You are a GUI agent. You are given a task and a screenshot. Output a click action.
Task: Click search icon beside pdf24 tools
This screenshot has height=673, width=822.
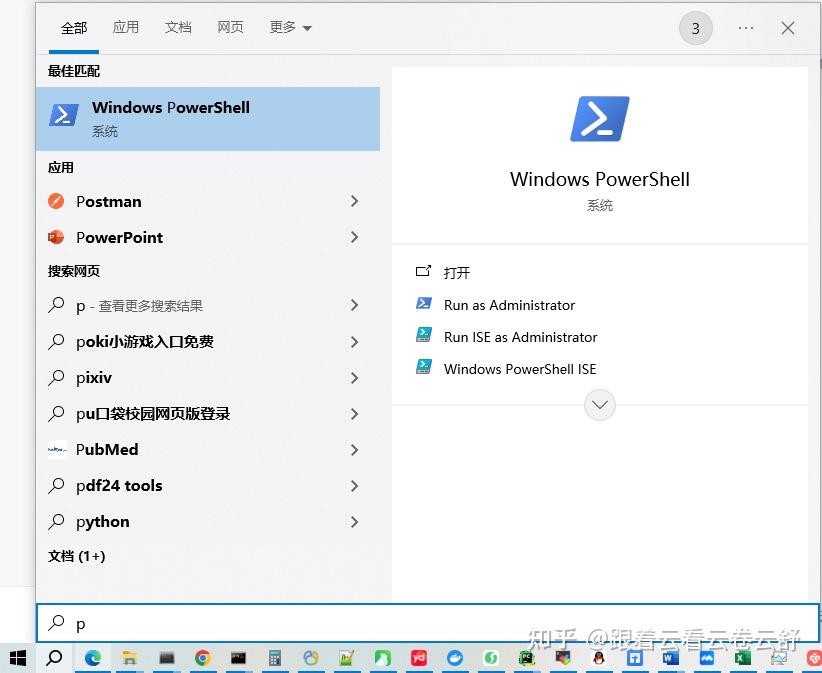[x=56, y=486]
